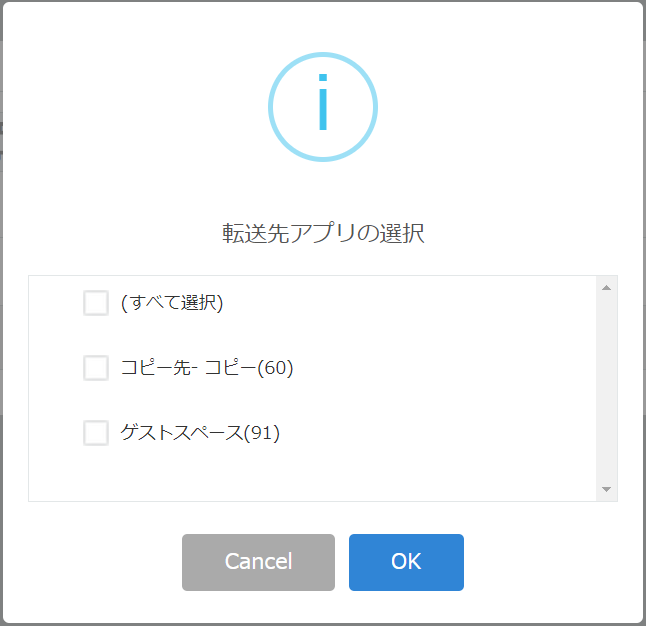Click the 転送先アプリの選択 heading
Image resolution: width=646 pixels, height=626 pixels.
click(323, 233)
